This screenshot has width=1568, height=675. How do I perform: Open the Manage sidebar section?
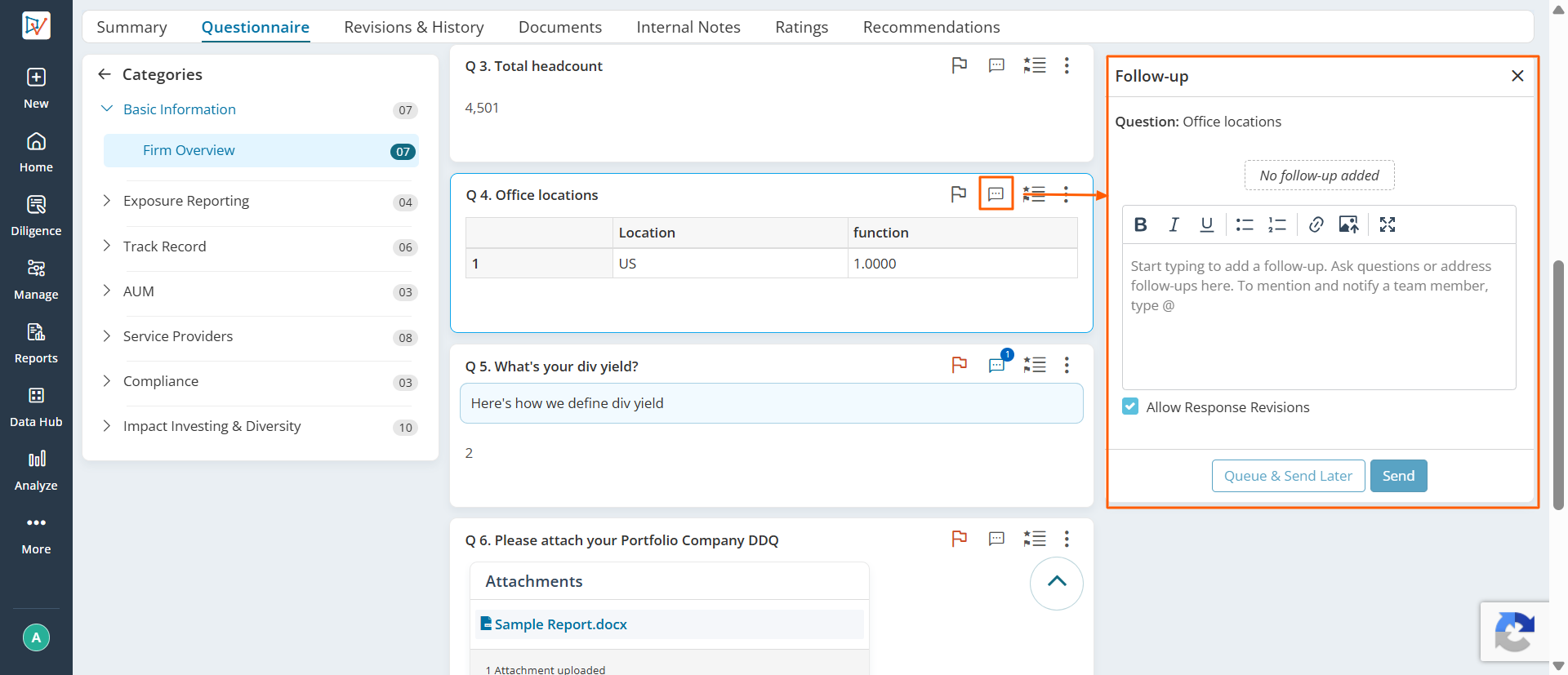(x=36, y=279)
